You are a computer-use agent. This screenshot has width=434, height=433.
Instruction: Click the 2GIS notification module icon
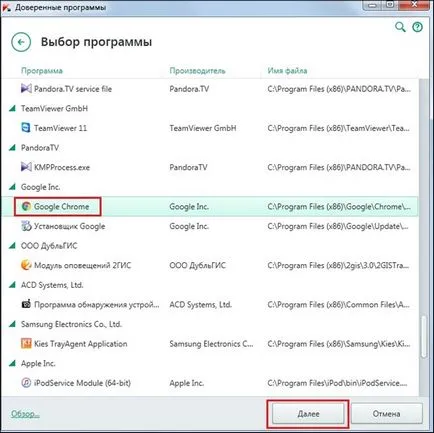(x=26, y=265)
